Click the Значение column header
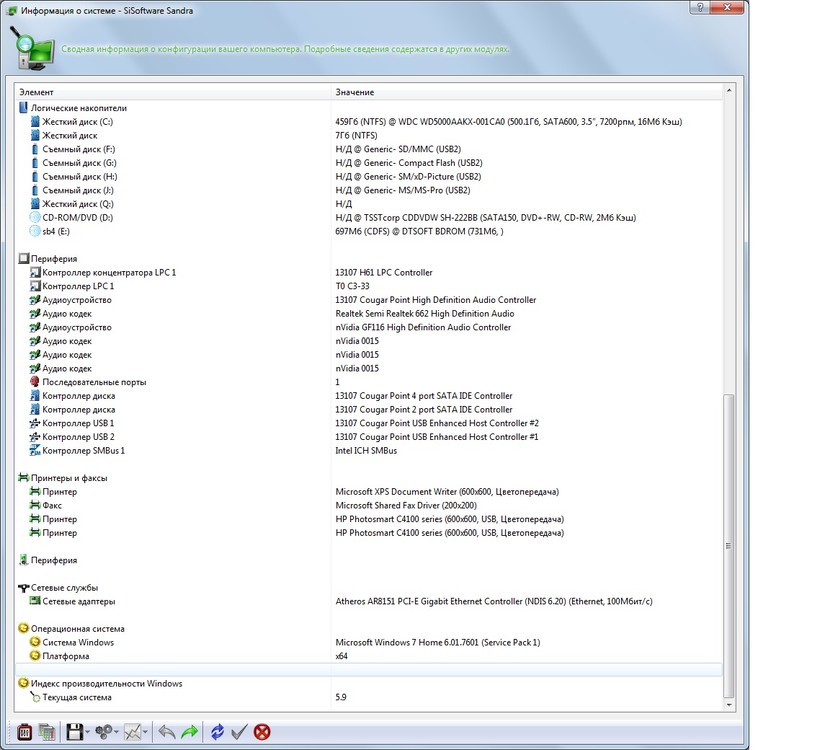830x750 pixels. click(527, 92)
